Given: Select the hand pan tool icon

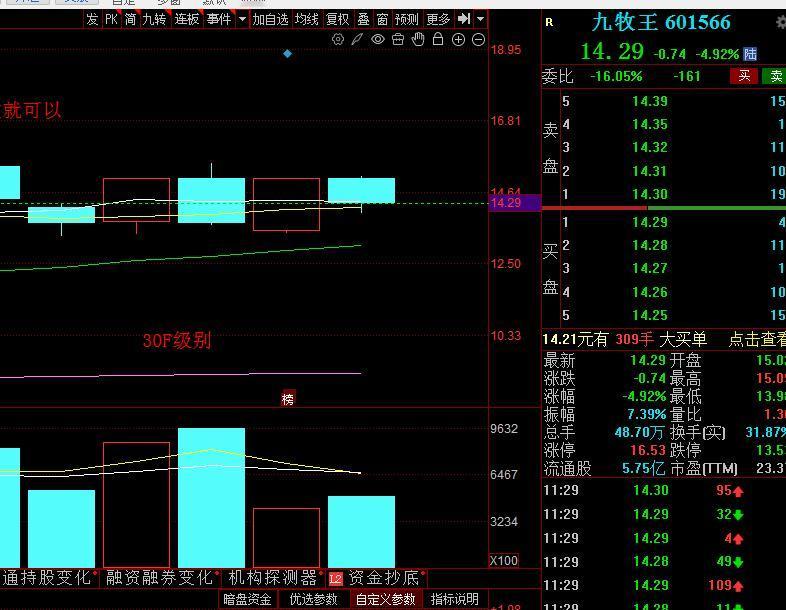Looking at the screenshot, I should click(x=418, y=40).
